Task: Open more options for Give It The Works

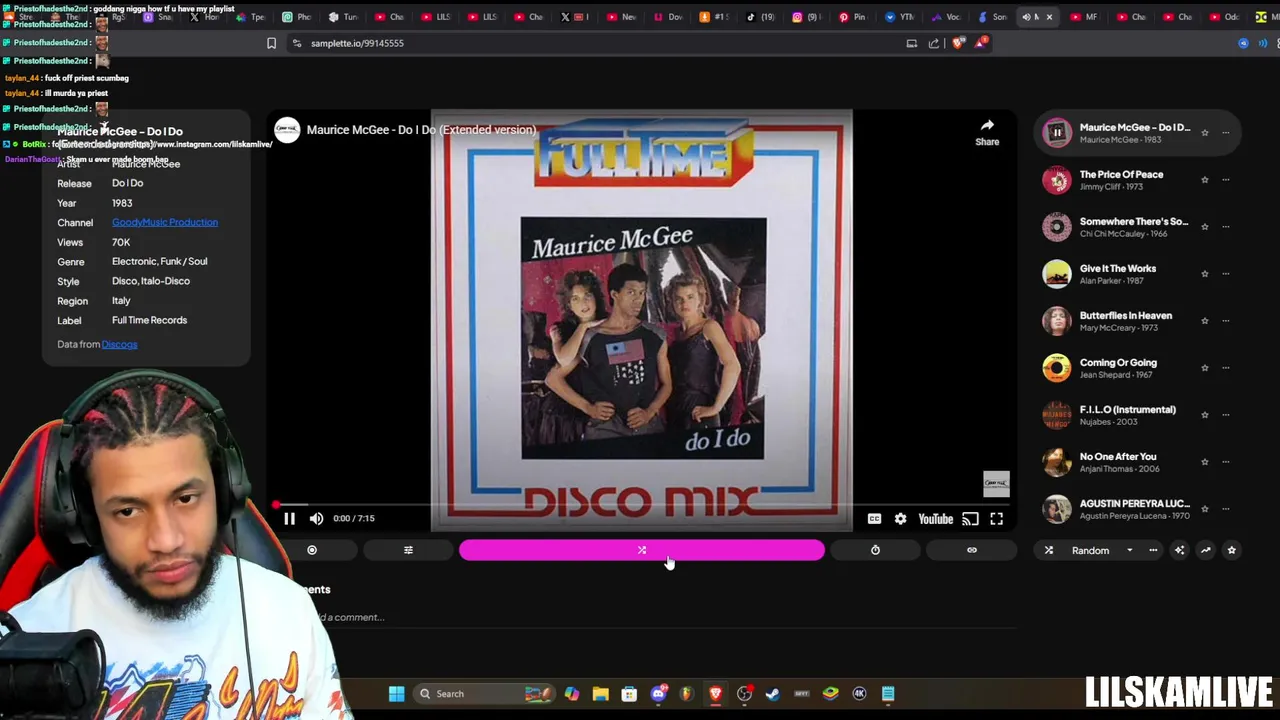Action: pos(1226,274)
